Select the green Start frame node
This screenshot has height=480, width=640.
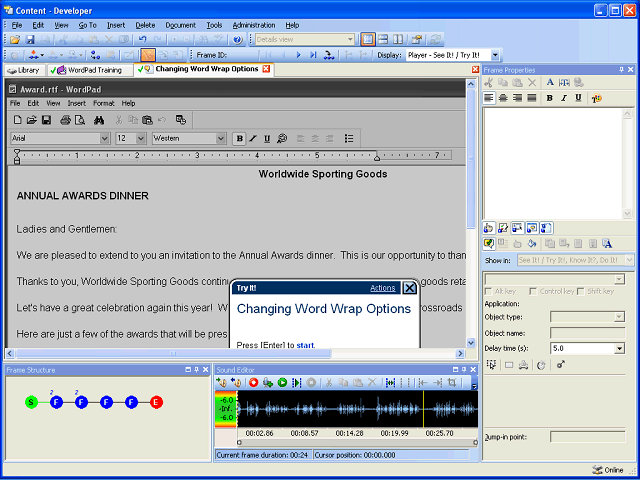tap(32, 402)
